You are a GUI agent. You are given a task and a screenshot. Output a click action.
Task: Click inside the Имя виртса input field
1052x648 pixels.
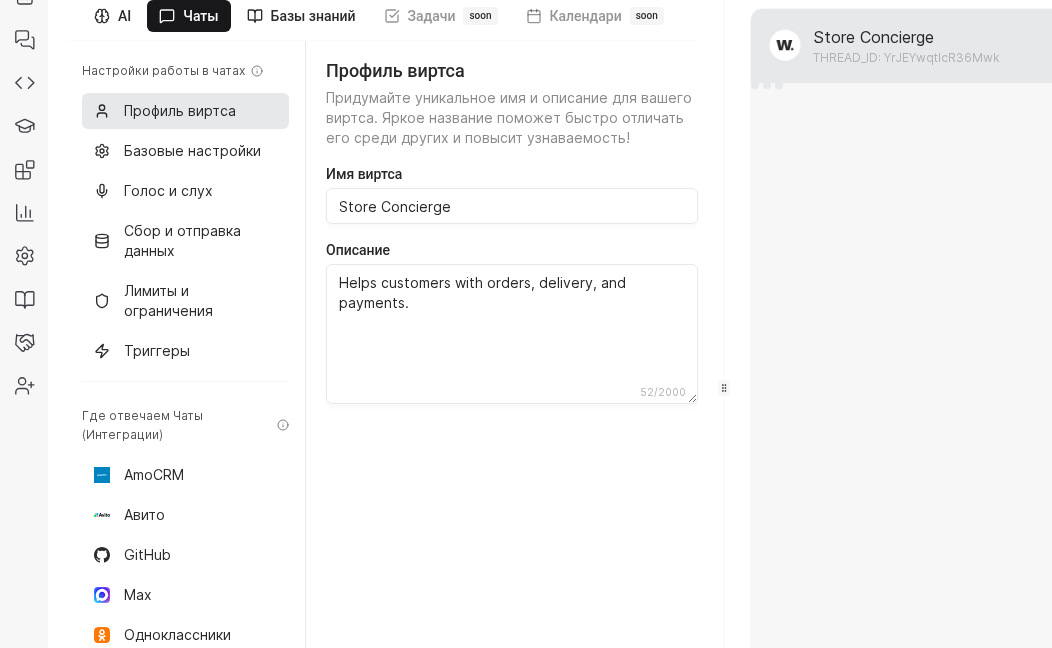[512, 206]
